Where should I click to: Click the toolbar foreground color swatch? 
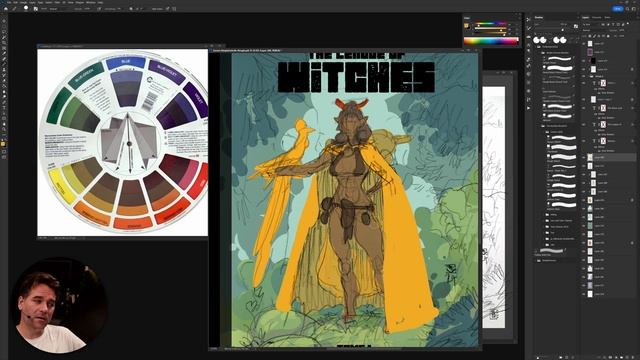(3, 144)
